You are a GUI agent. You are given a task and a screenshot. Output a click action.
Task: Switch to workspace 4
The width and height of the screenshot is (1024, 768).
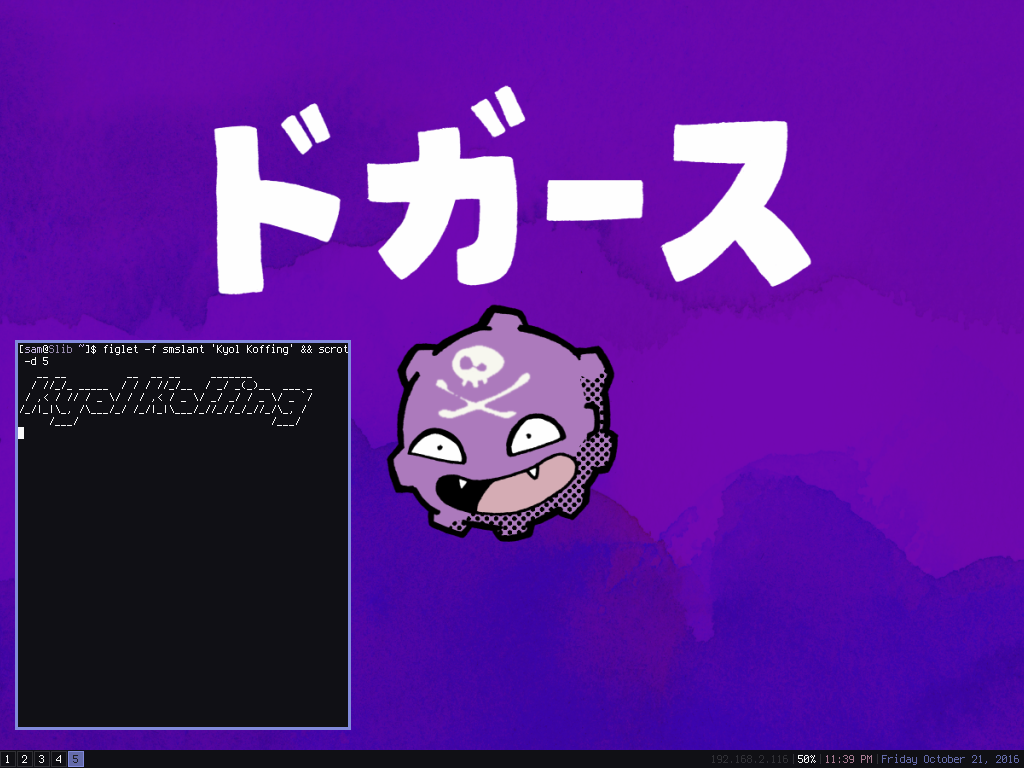point(59,759)
